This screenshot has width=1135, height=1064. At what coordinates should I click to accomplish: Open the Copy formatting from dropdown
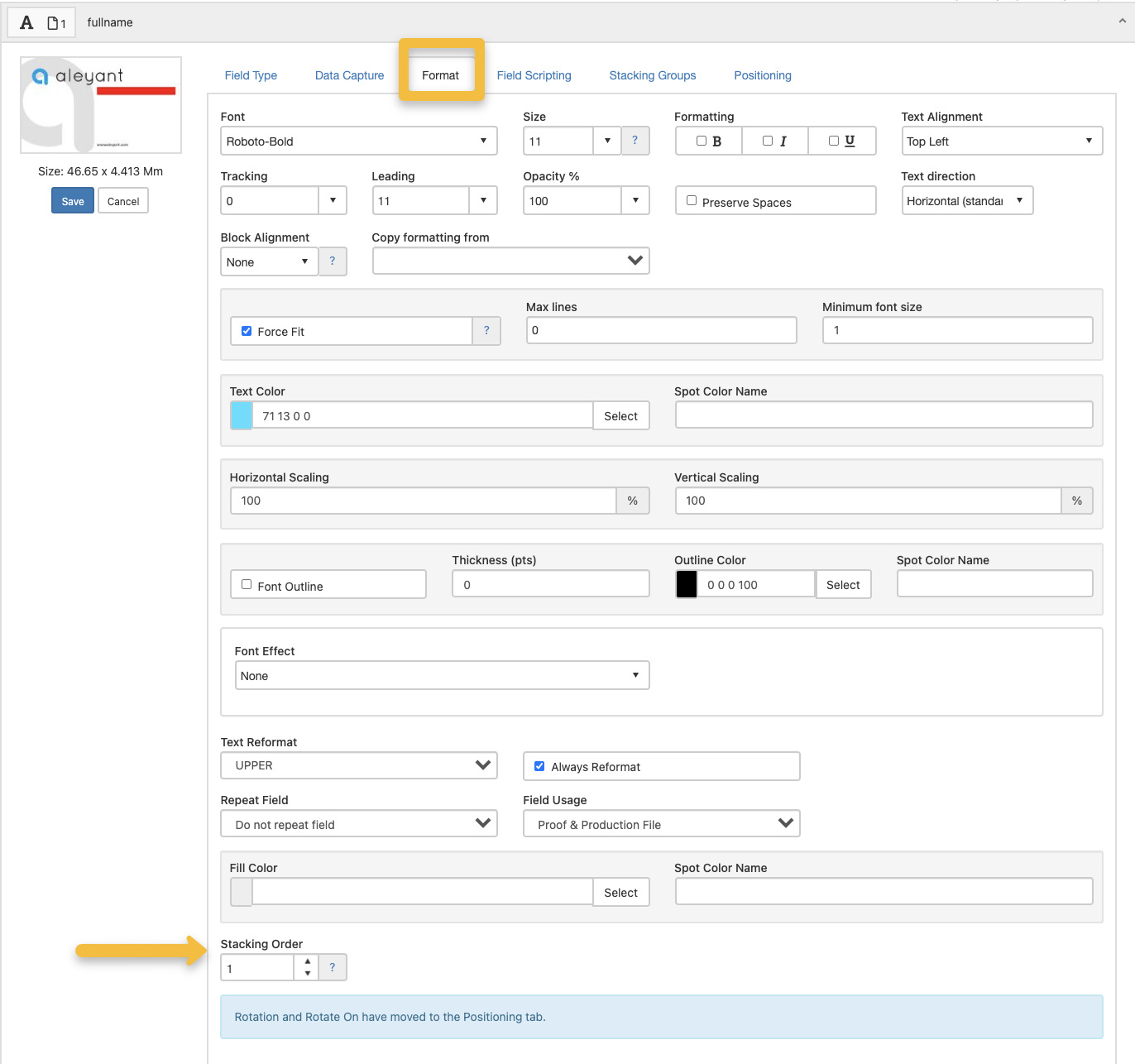(511, 261)
